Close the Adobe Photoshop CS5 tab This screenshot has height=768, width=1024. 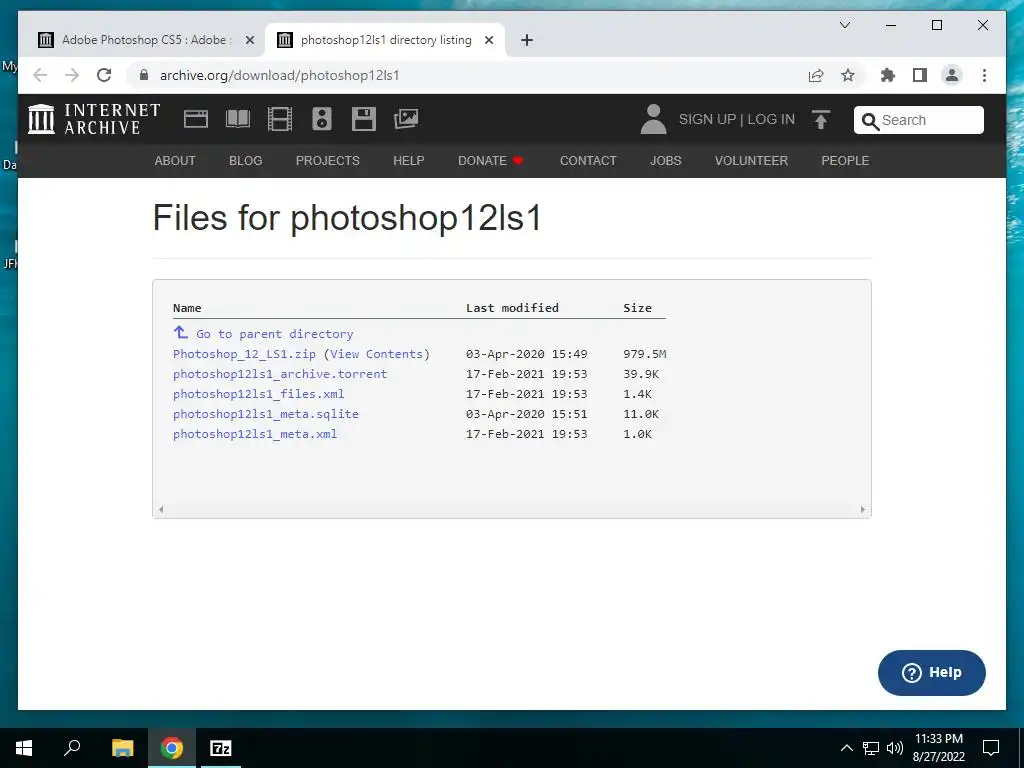[x=249, y=40]
